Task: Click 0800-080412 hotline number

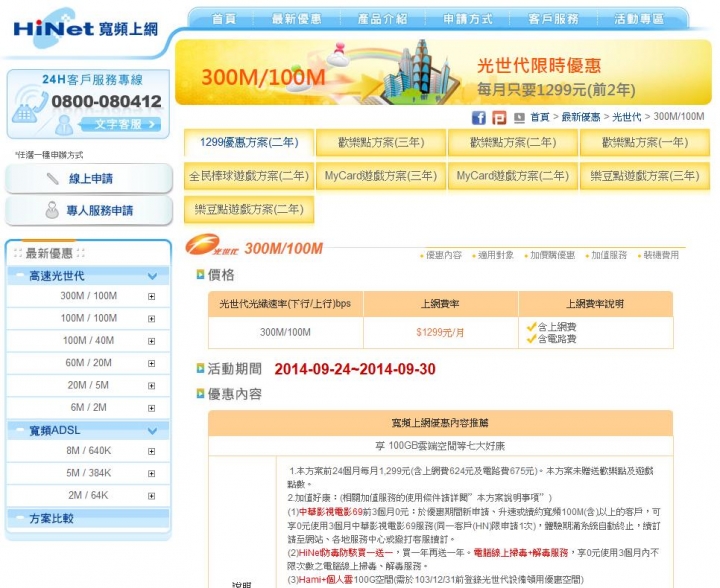Action: pyautogui.click(x=107, y=101)
